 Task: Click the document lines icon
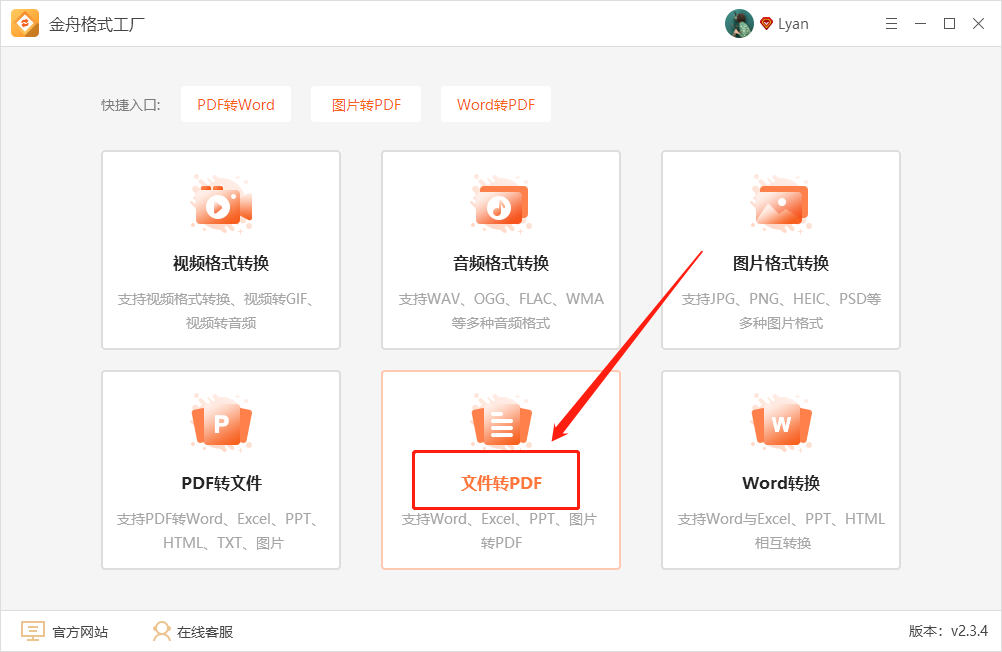click(502, 422)
